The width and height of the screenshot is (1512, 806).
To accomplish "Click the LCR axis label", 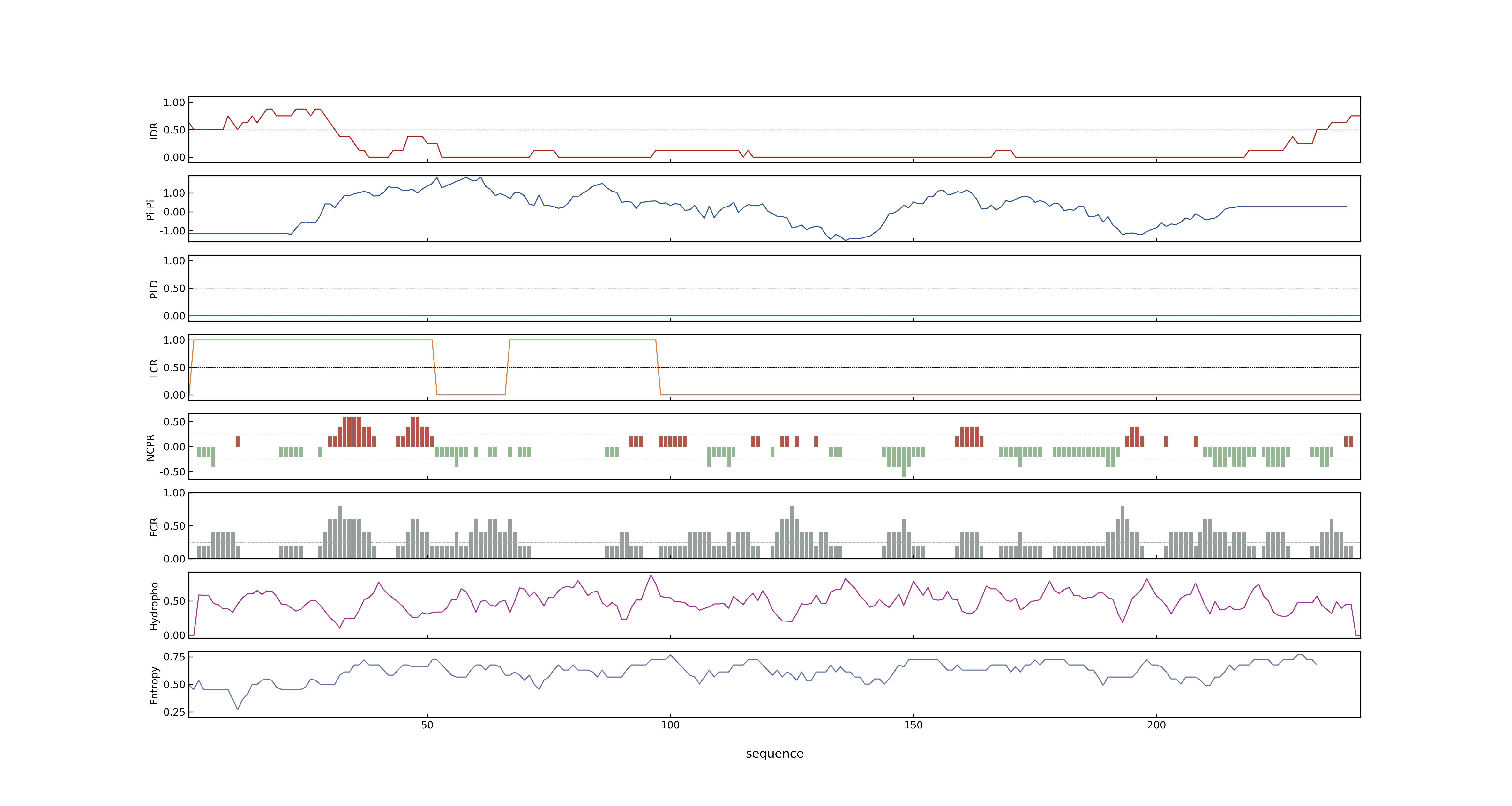I will click(154, 368).
